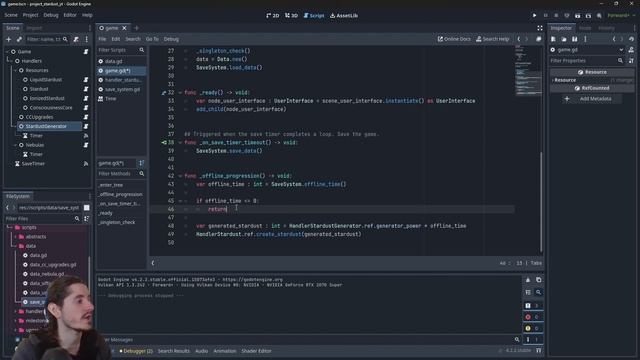
Task: Instantiate a child scene with link icon
Action: pyautogui.click(x=19, y=39)
